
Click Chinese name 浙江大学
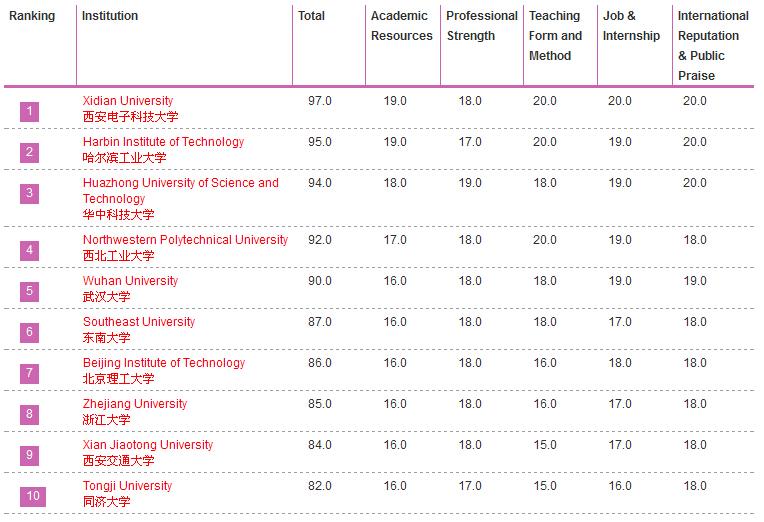[106, 419]
